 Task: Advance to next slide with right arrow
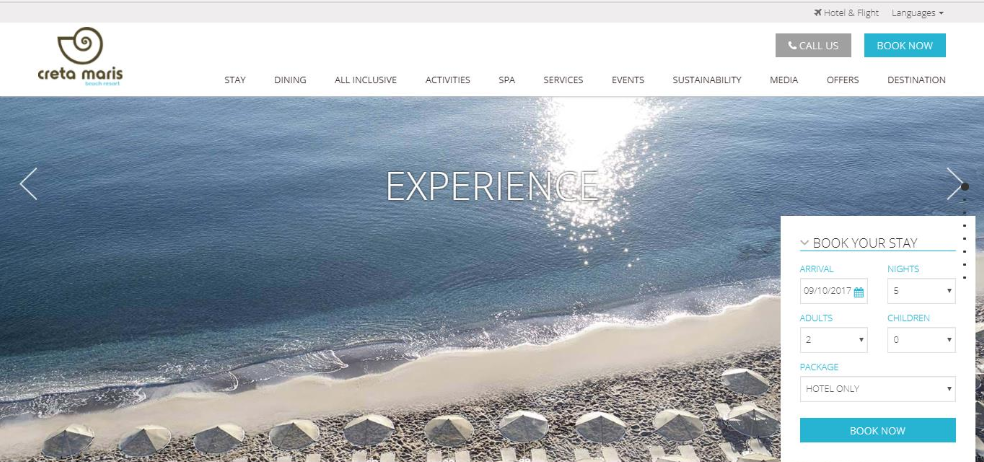955,184
